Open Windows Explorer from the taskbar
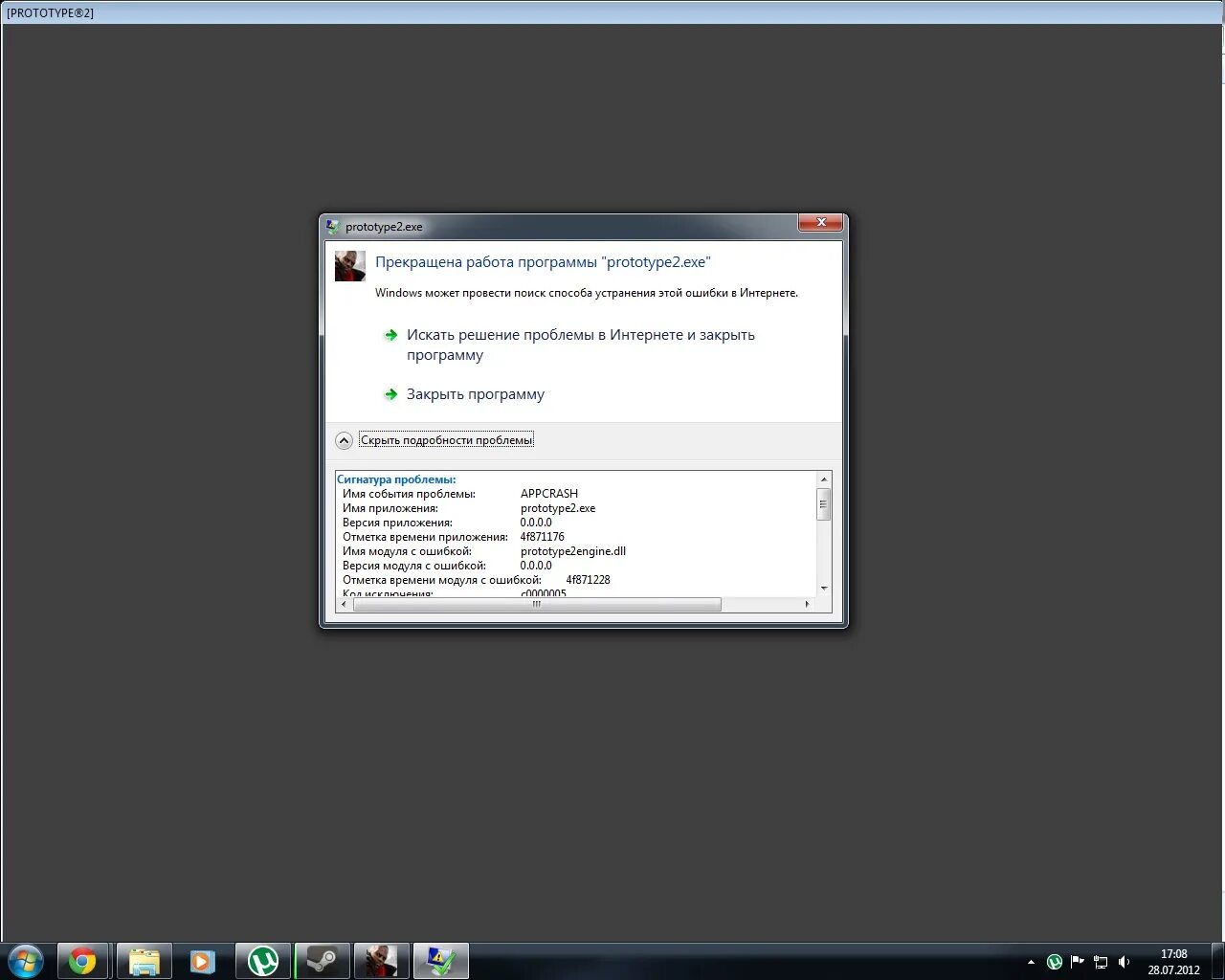The height and width of the screenshot is (980, 1225). pyautogui.click(x=145, y=961)
